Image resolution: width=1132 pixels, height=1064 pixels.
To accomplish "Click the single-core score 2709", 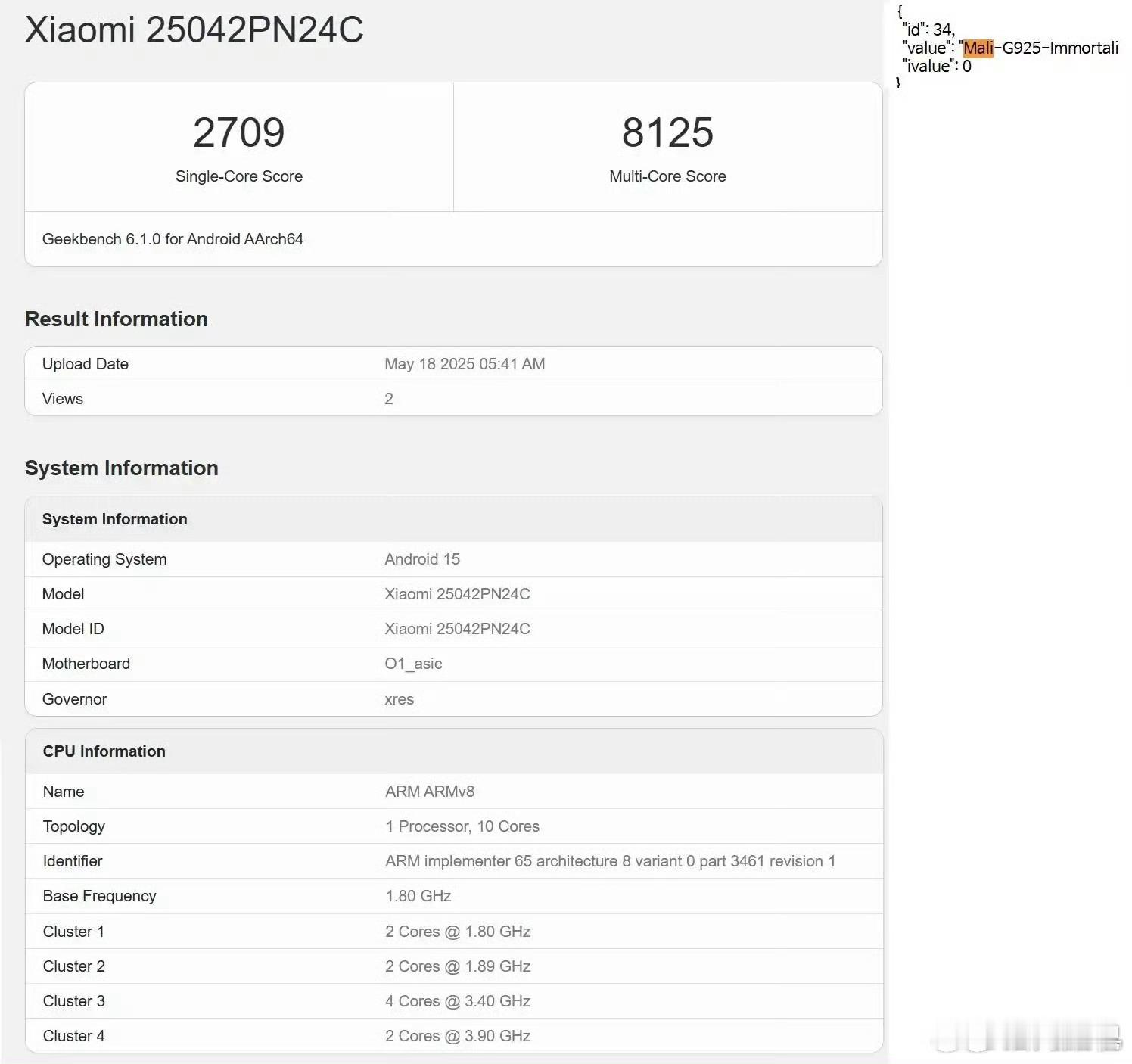I will click(239, 132).
